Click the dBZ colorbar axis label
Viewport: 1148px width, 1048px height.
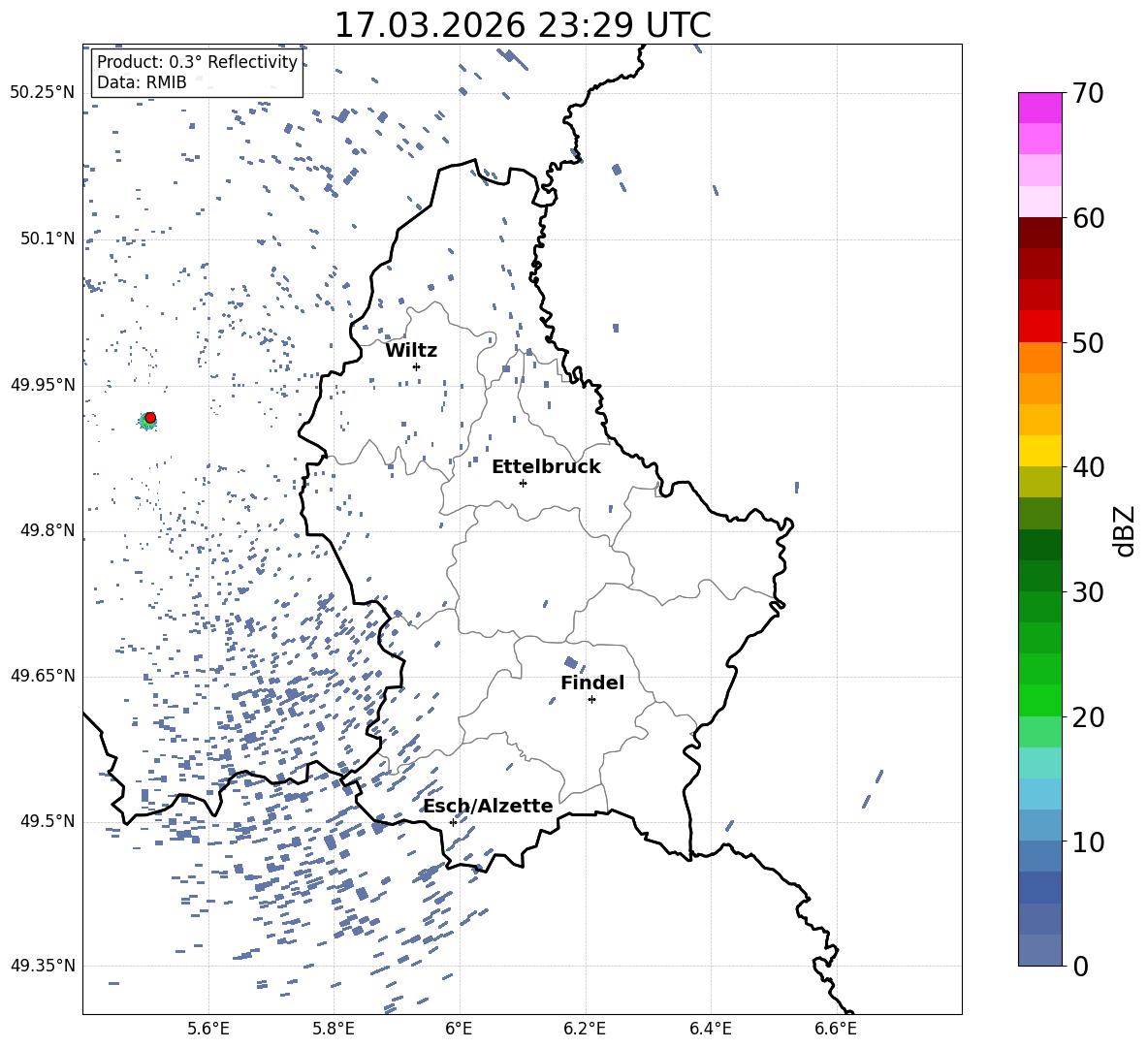1126,530
